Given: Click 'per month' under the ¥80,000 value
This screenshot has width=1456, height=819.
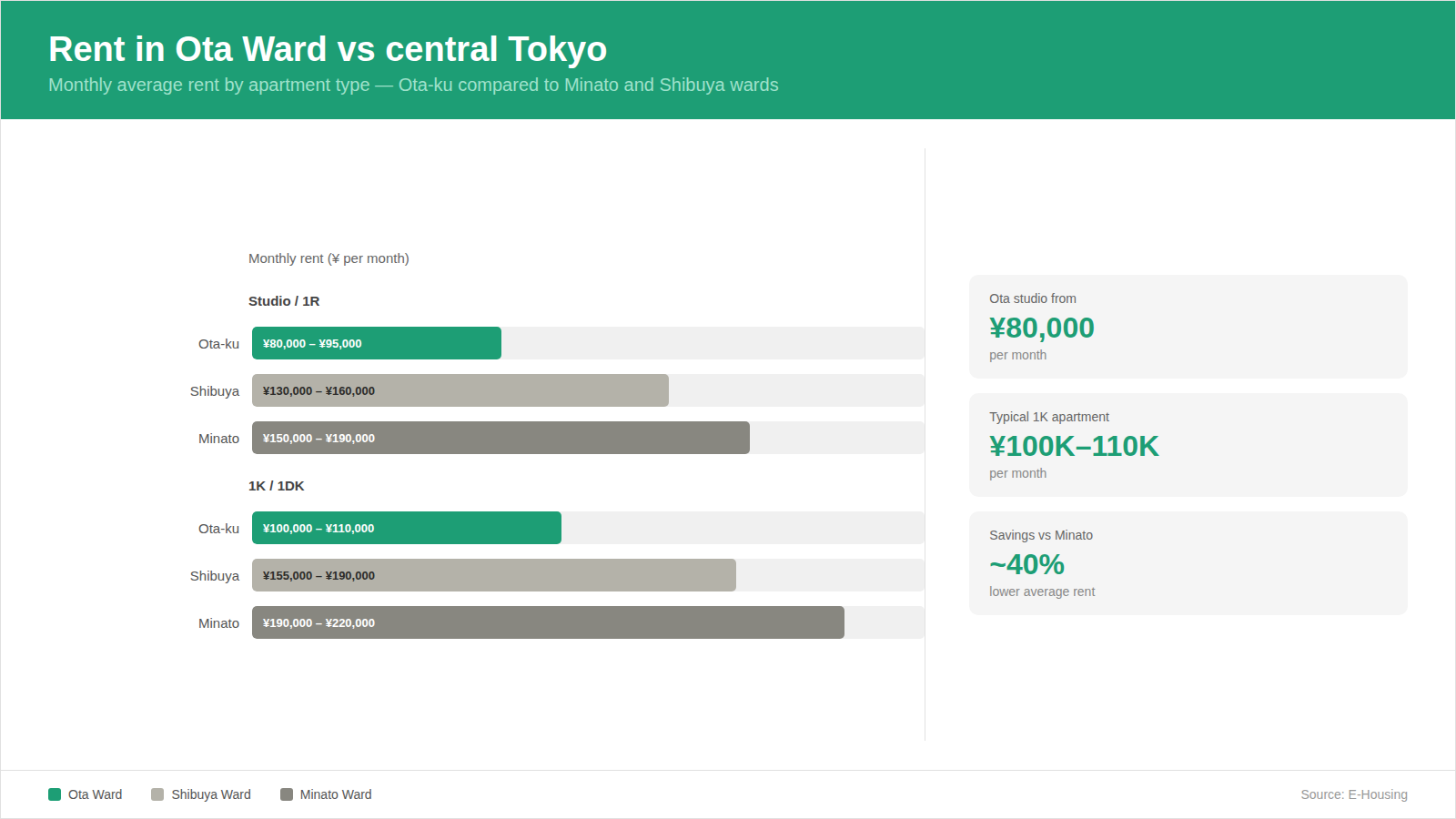Looking at the screenshot, I should (1017, 355).
